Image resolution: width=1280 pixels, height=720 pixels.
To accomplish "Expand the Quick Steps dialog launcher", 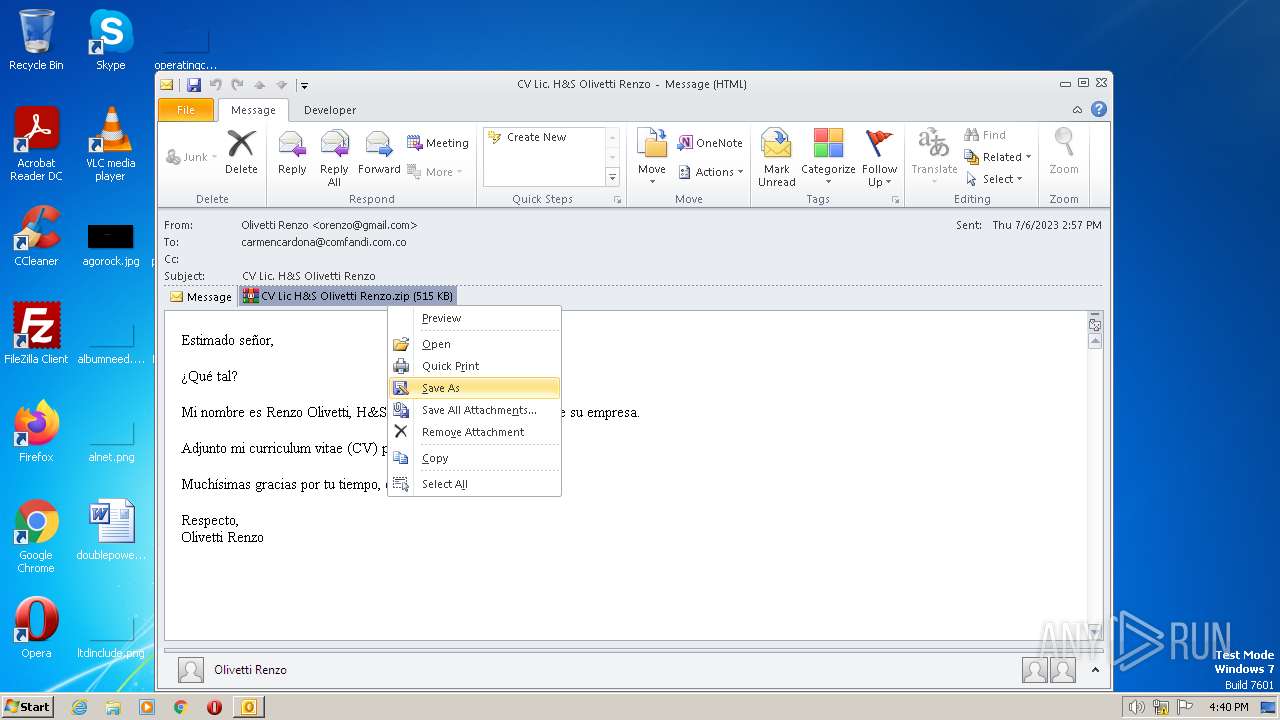I will [617, 200].
